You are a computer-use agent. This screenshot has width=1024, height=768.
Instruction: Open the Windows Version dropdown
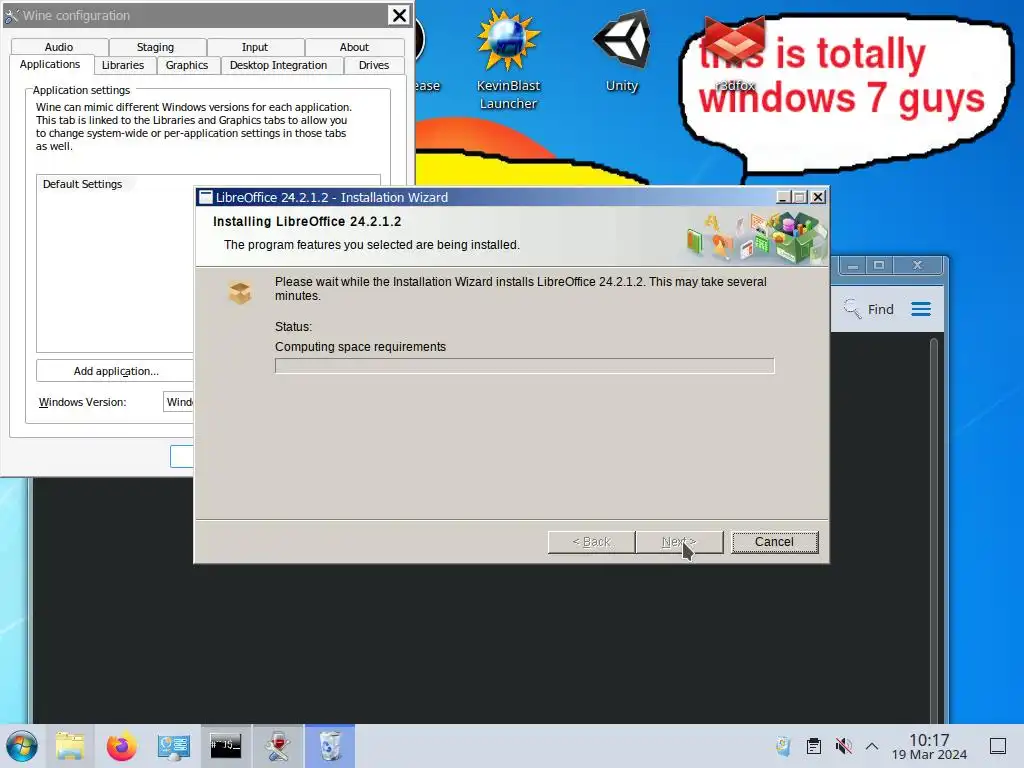pos(178,402)
